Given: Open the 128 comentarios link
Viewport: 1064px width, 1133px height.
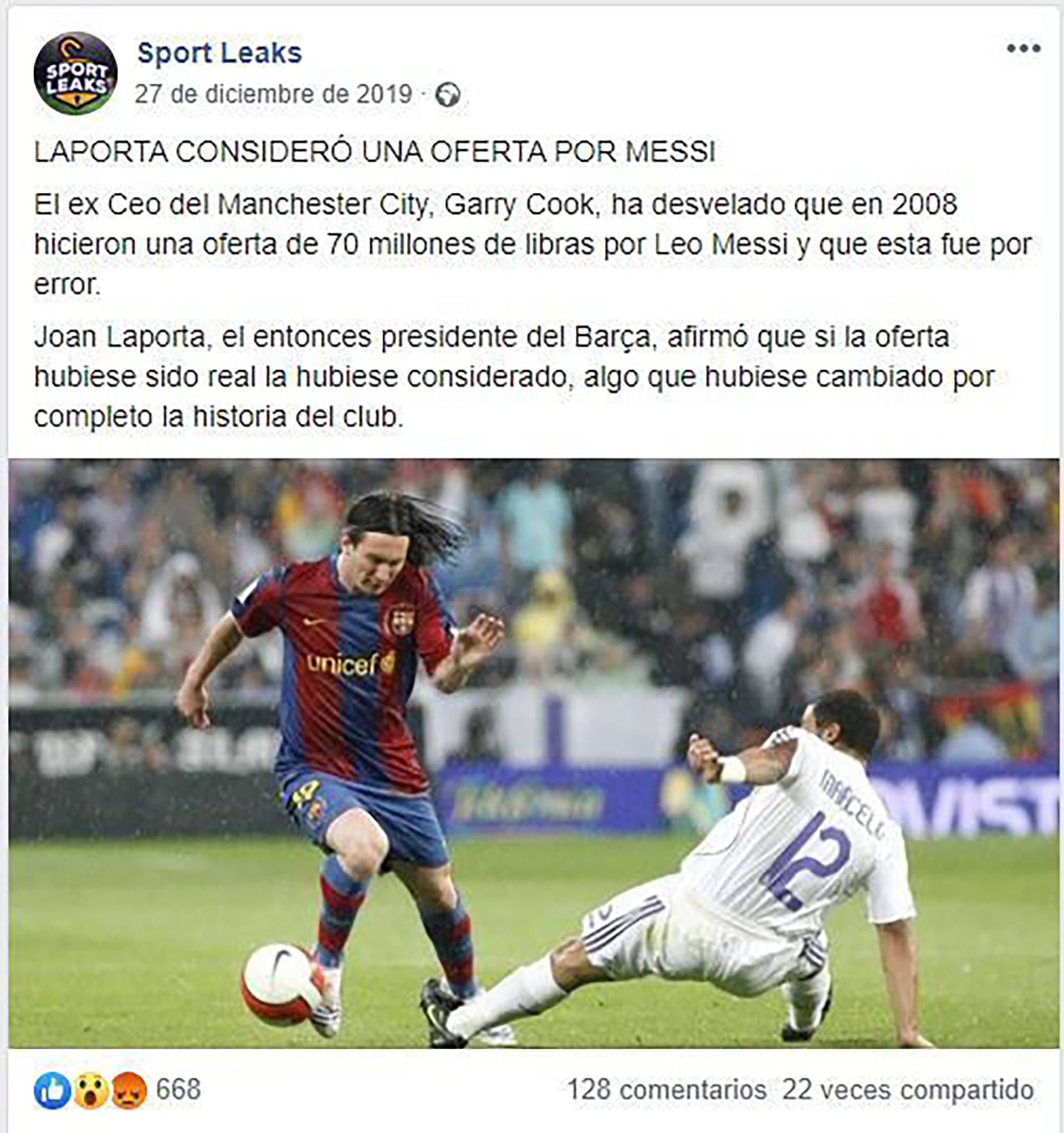Looking at the screenshot, I should click(x=667, y=1090).
